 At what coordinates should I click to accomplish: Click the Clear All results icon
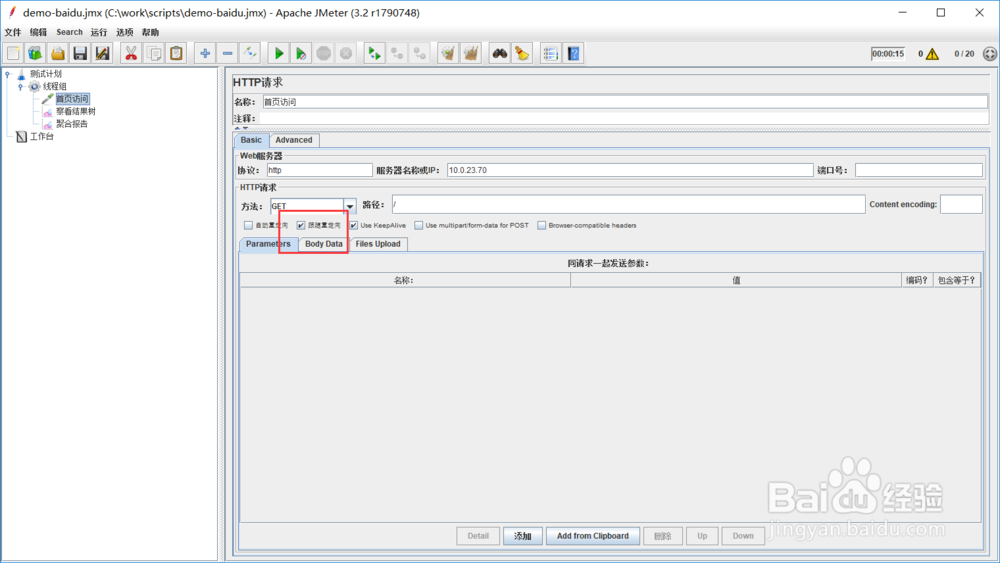pos(471,54)
